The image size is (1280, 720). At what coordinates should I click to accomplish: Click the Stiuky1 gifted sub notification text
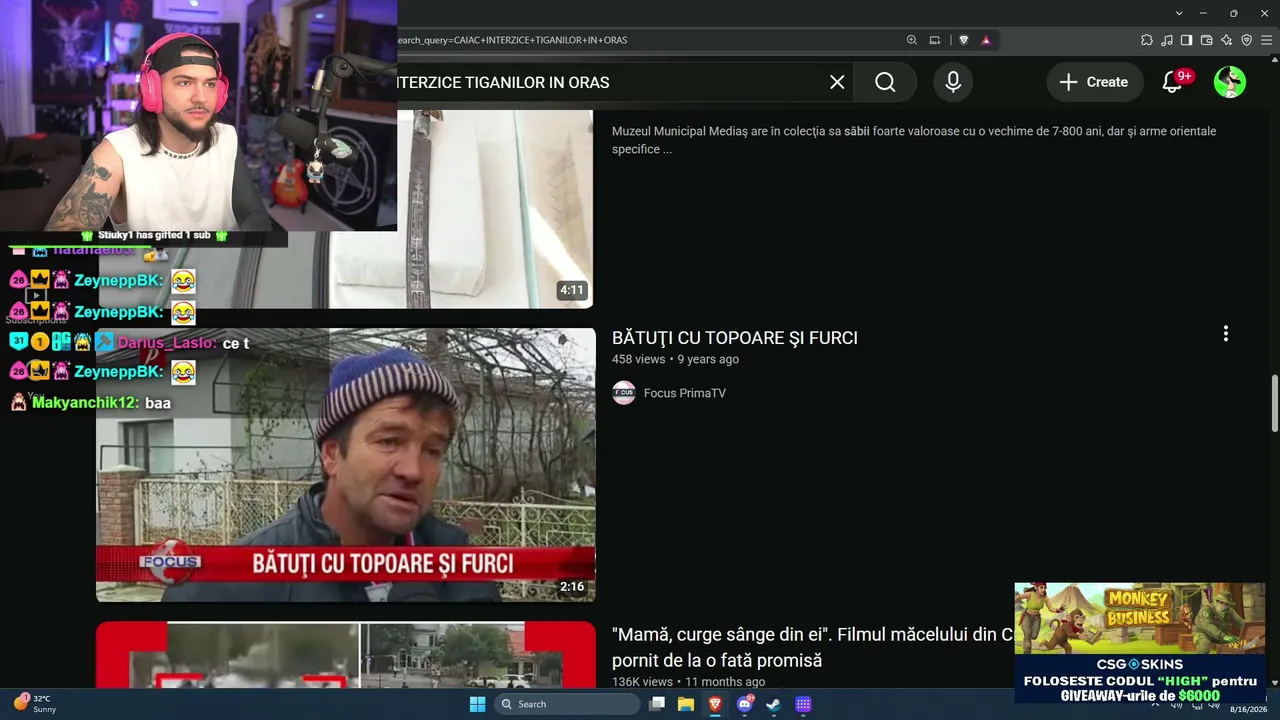[154, 235]
